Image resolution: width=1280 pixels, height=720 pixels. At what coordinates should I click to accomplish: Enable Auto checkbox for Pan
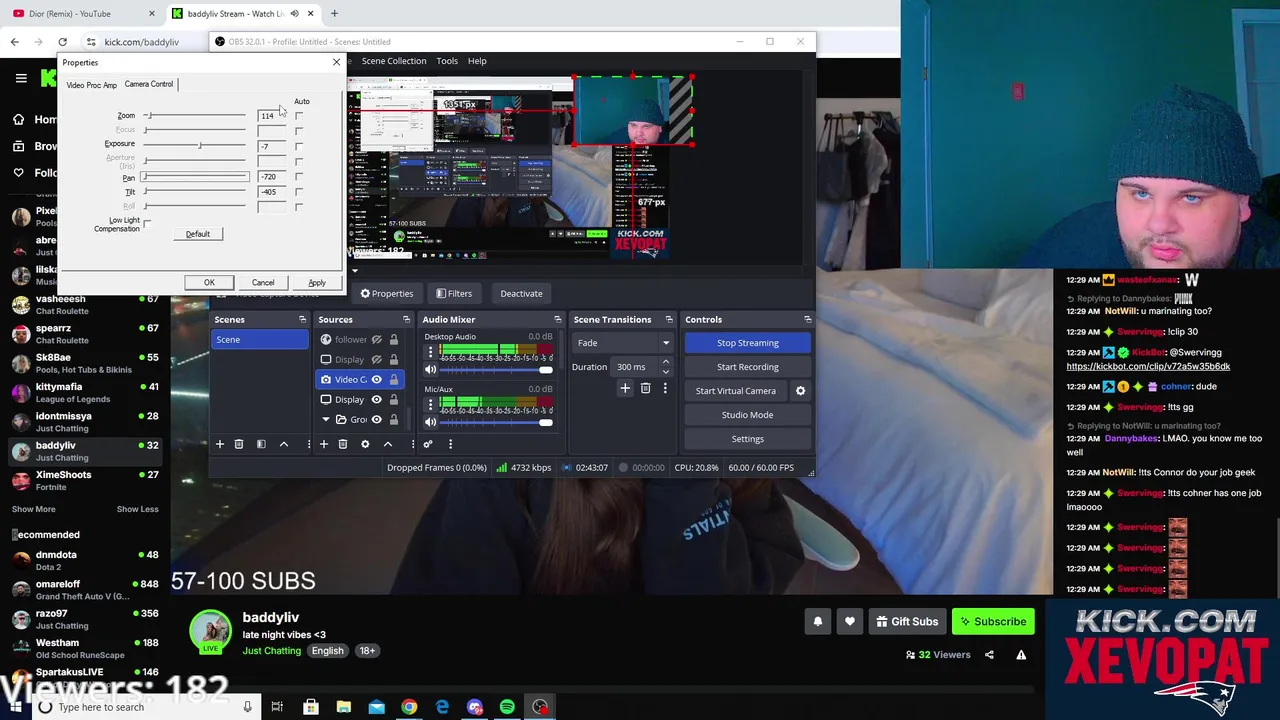[299, 177]
